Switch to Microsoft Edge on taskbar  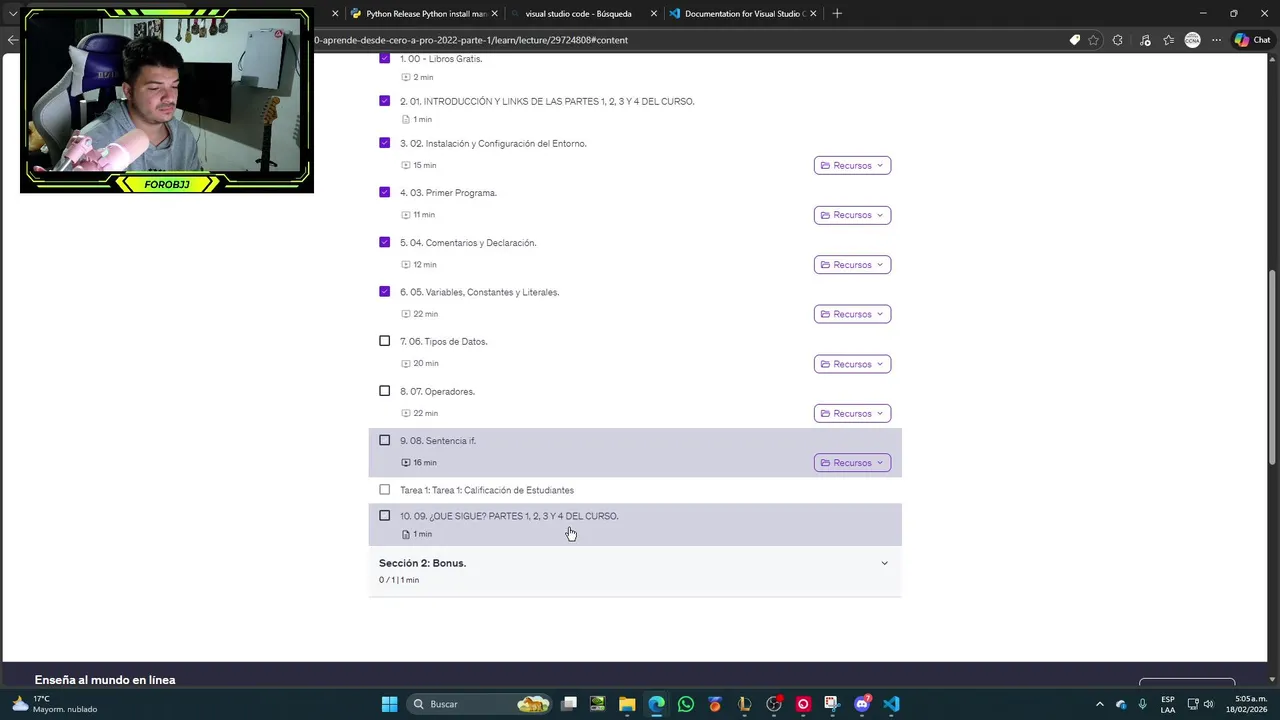click(x=656, y=704)
